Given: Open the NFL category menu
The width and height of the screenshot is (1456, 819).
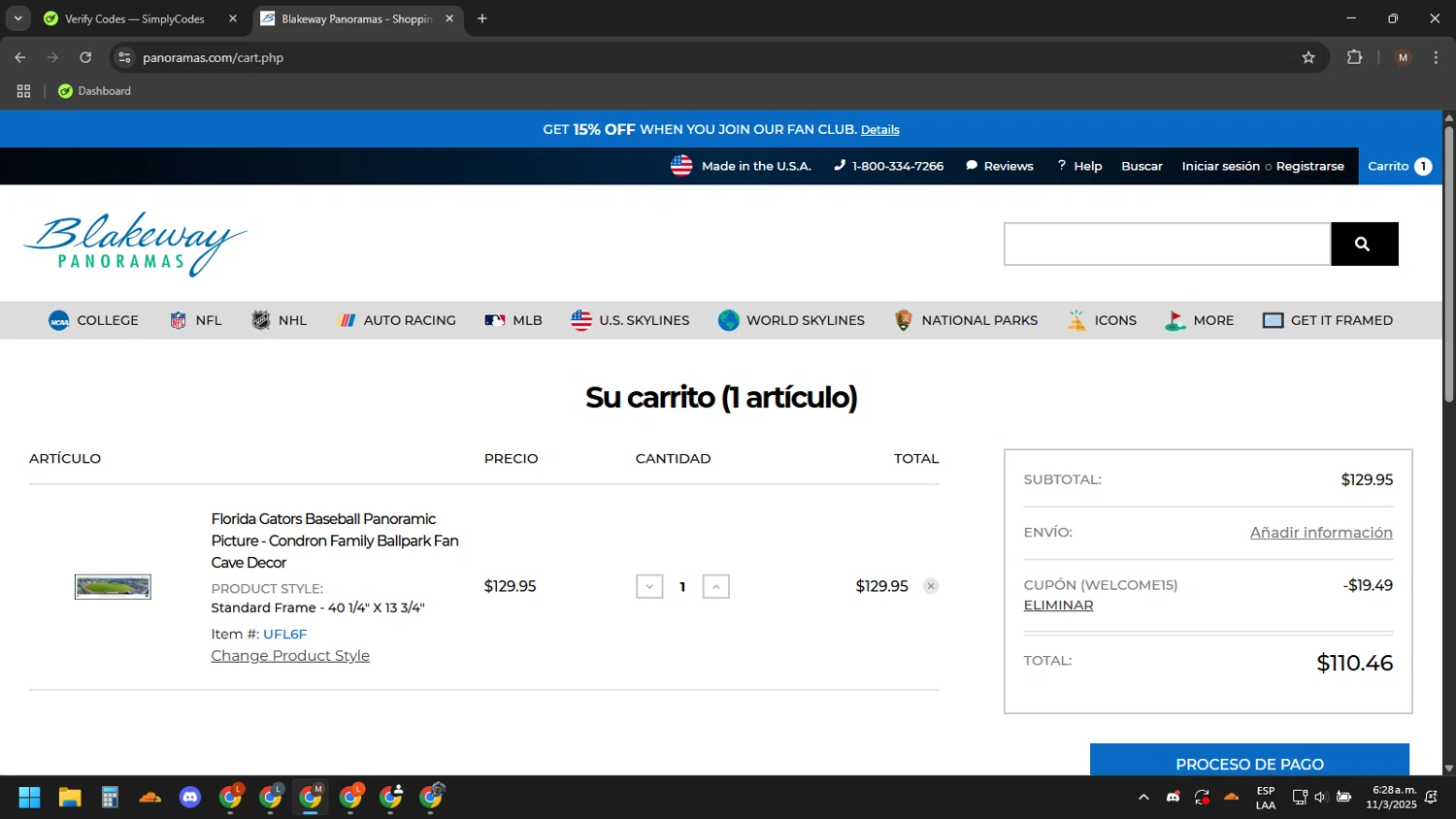Looking at the screenshot, I should click(x=195, y=320).
